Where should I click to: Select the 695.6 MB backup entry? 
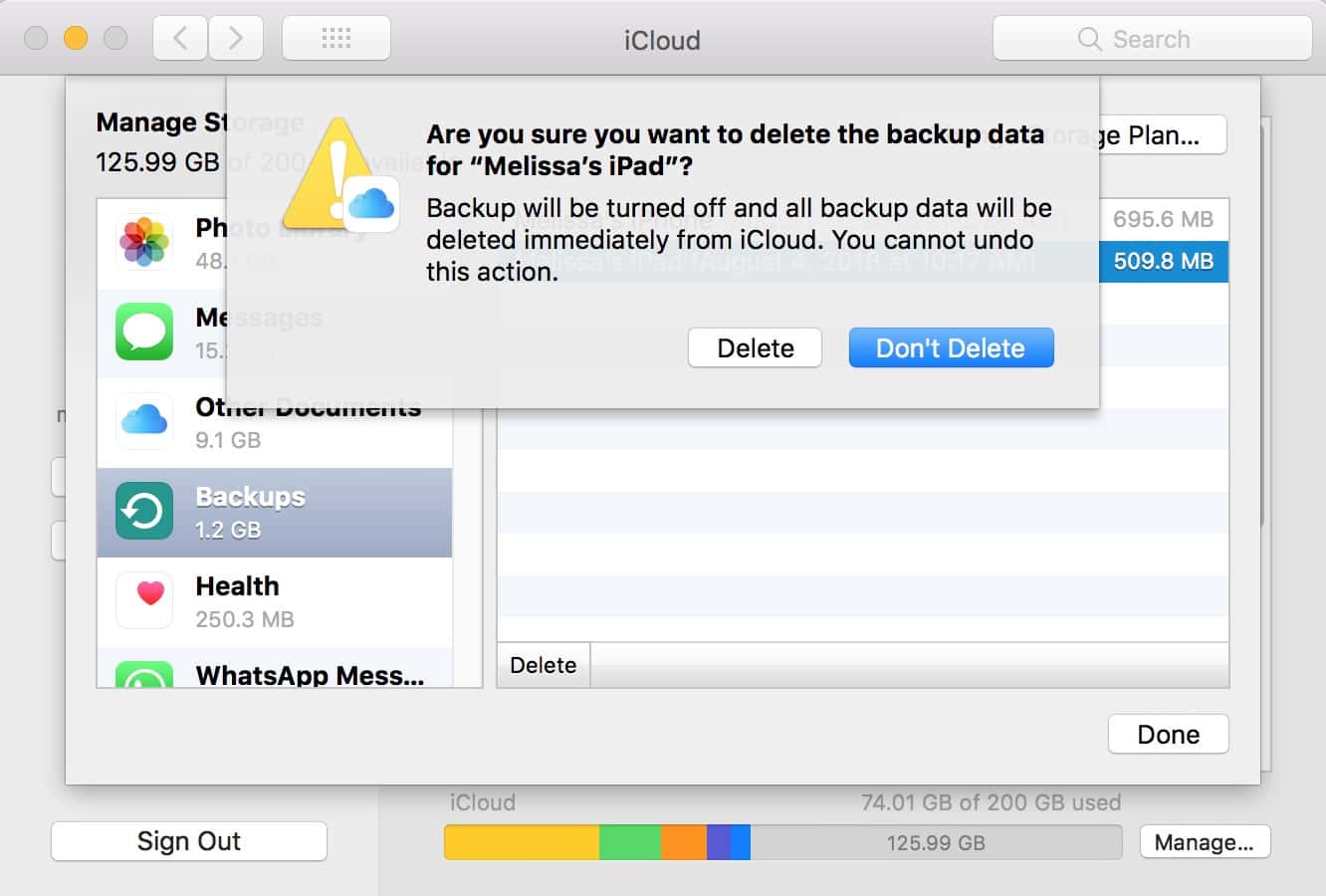(x=1162, y=219)
